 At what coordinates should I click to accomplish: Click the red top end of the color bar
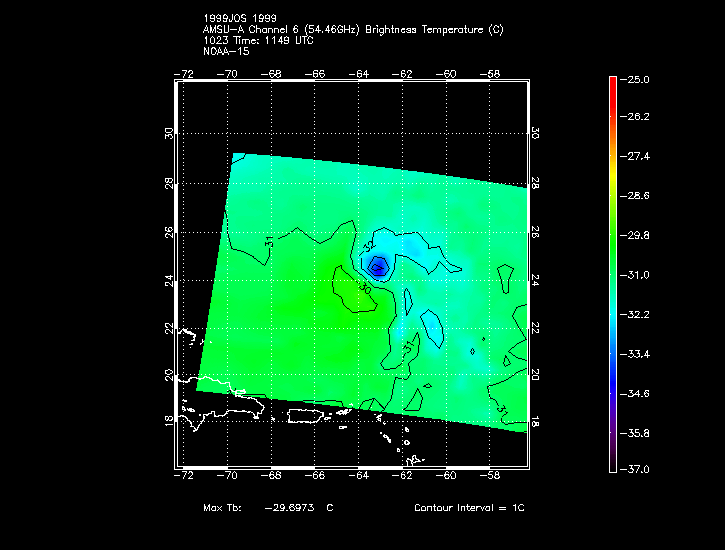(612, 82)
